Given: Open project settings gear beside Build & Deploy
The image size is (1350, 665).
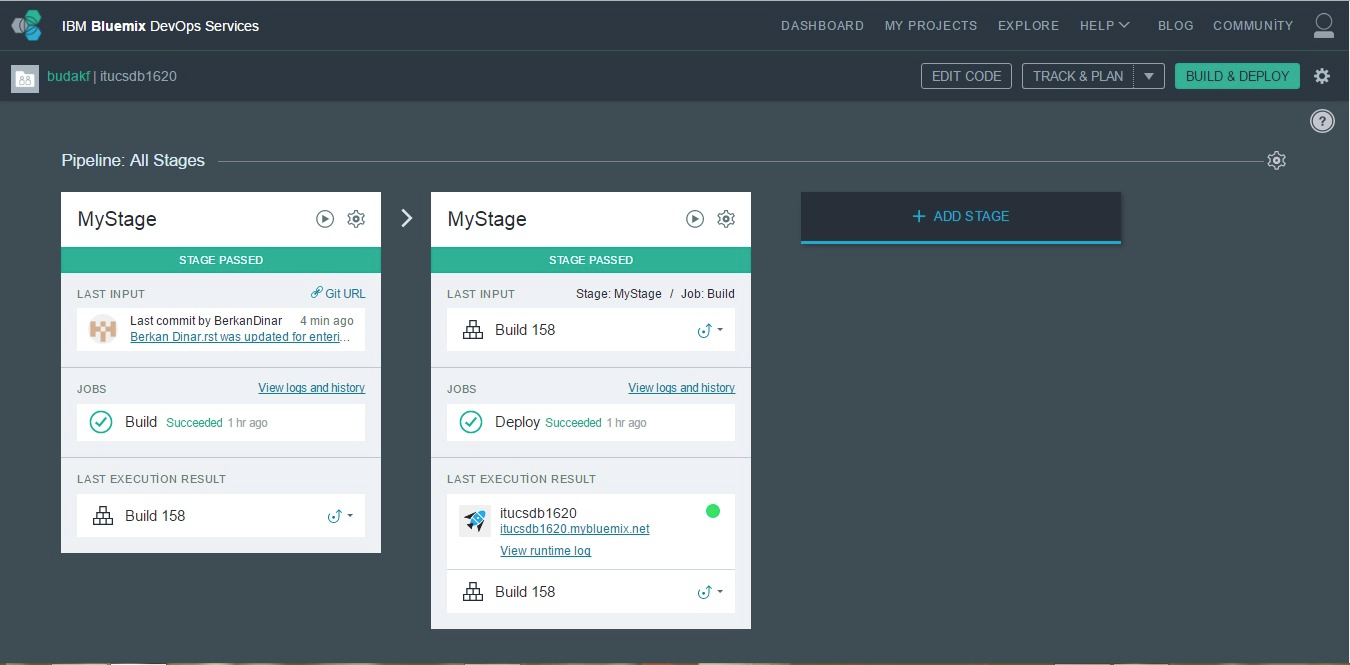Looking at the screenshot, I should pos(1322,76).
